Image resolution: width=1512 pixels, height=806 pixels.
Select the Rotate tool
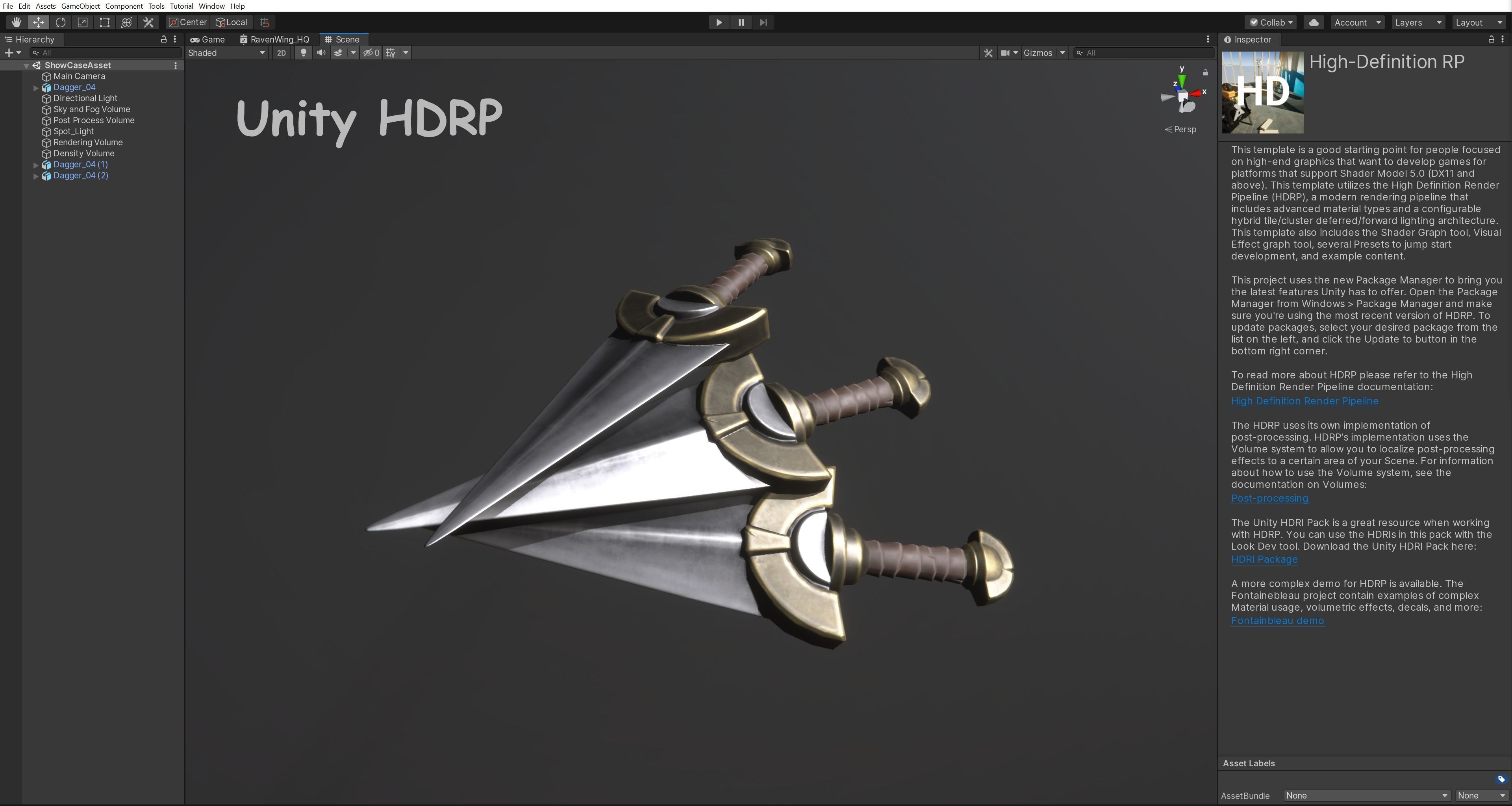pyautogui.click(x=61, y=22)
